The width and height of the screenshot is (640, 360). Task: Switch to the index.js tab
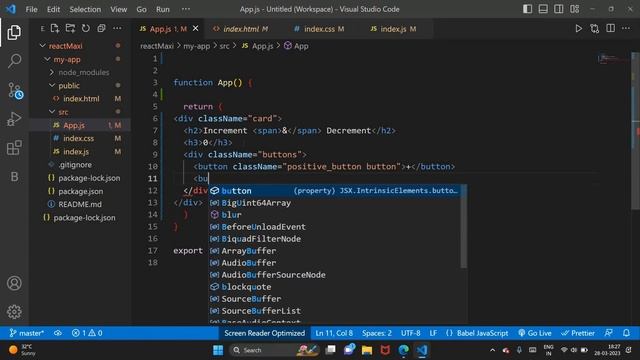click(393, 29)
